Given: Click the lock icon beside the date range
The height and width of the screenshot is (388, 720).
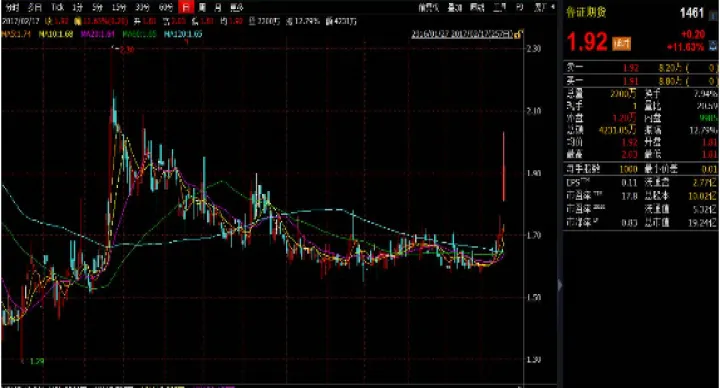Looking at the screenshot, I should pos(519,34).
